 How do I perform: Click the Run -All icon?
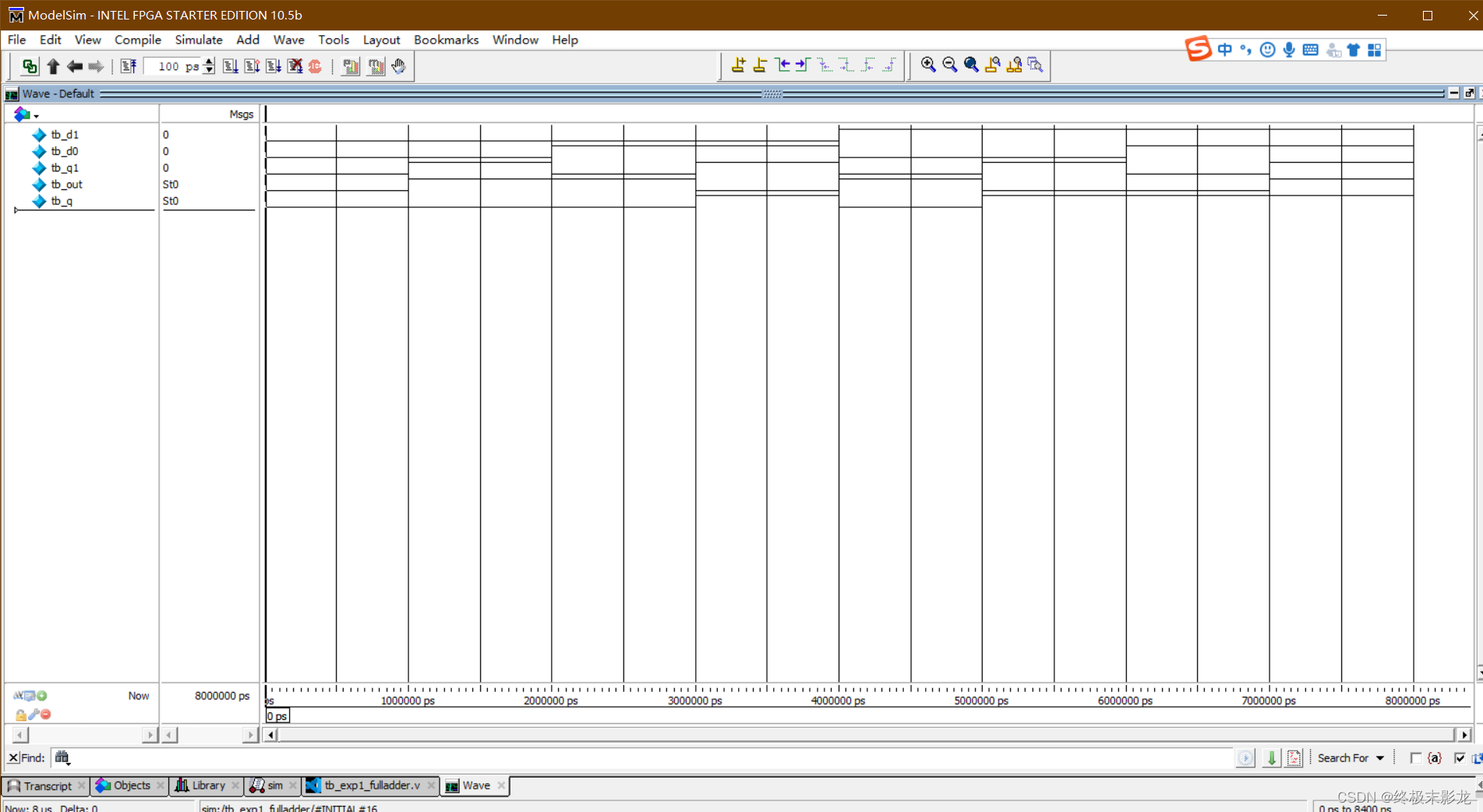click(x=273, y=66)
